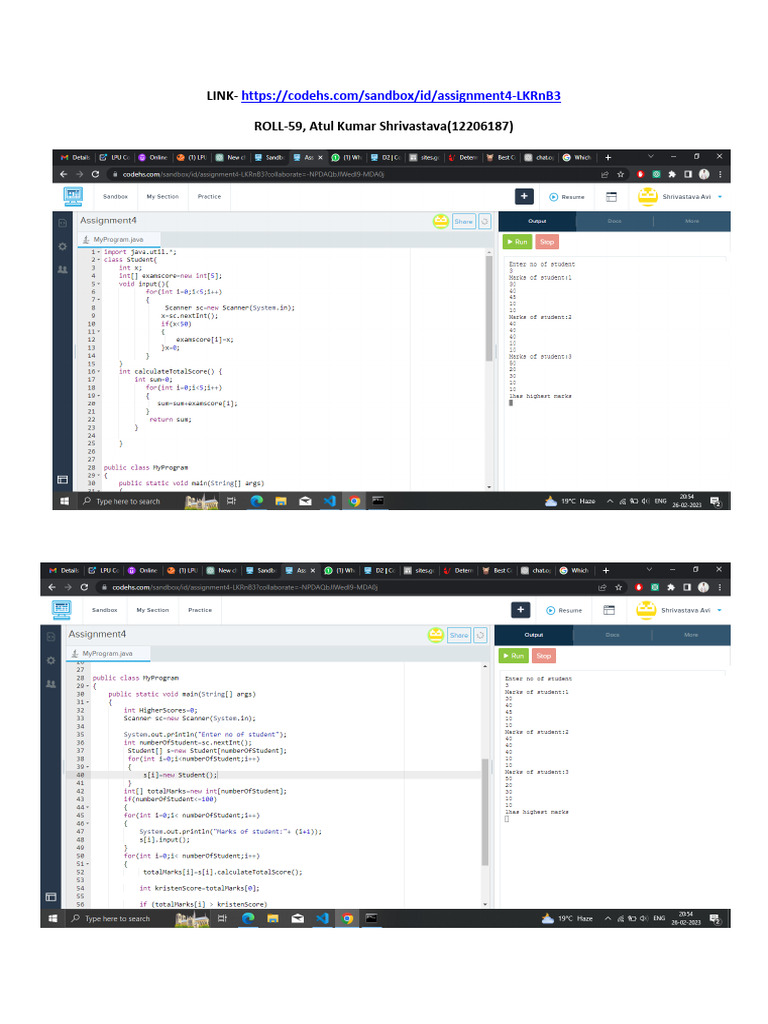Click the layout window icon after Resume, second screenshot
The height and width of the screenshot is (1024, 768).
click(609, 610)
